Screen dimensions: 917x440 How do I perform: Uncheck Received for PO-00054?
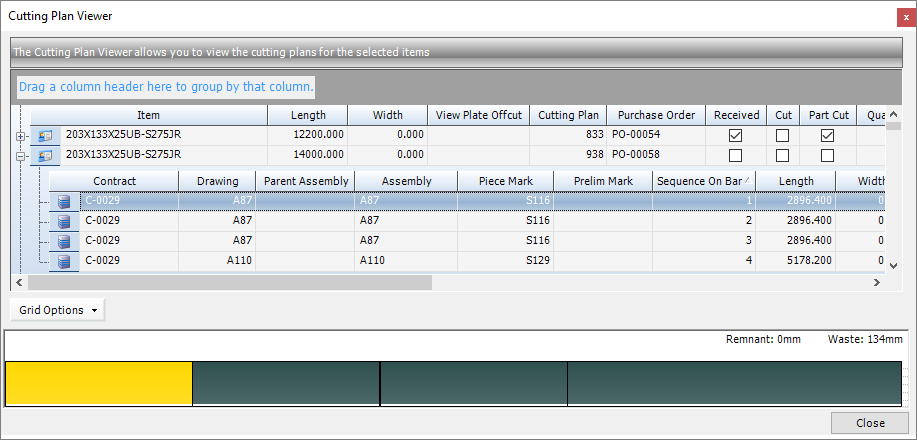[x=735, y=135]
